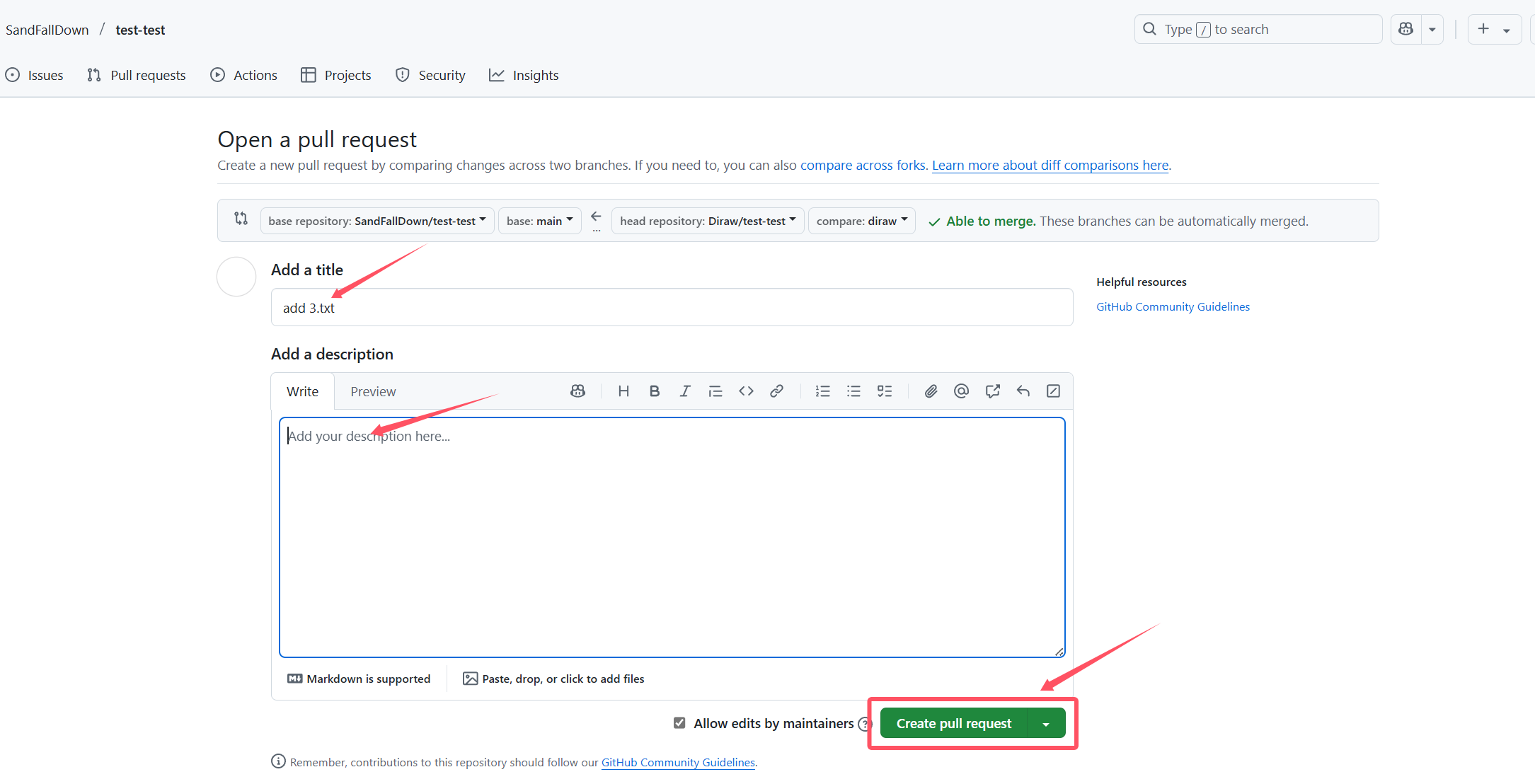Open the compare: diraw branch dropdown
The height and width of the screenshot is (784, 1535).
862,221
